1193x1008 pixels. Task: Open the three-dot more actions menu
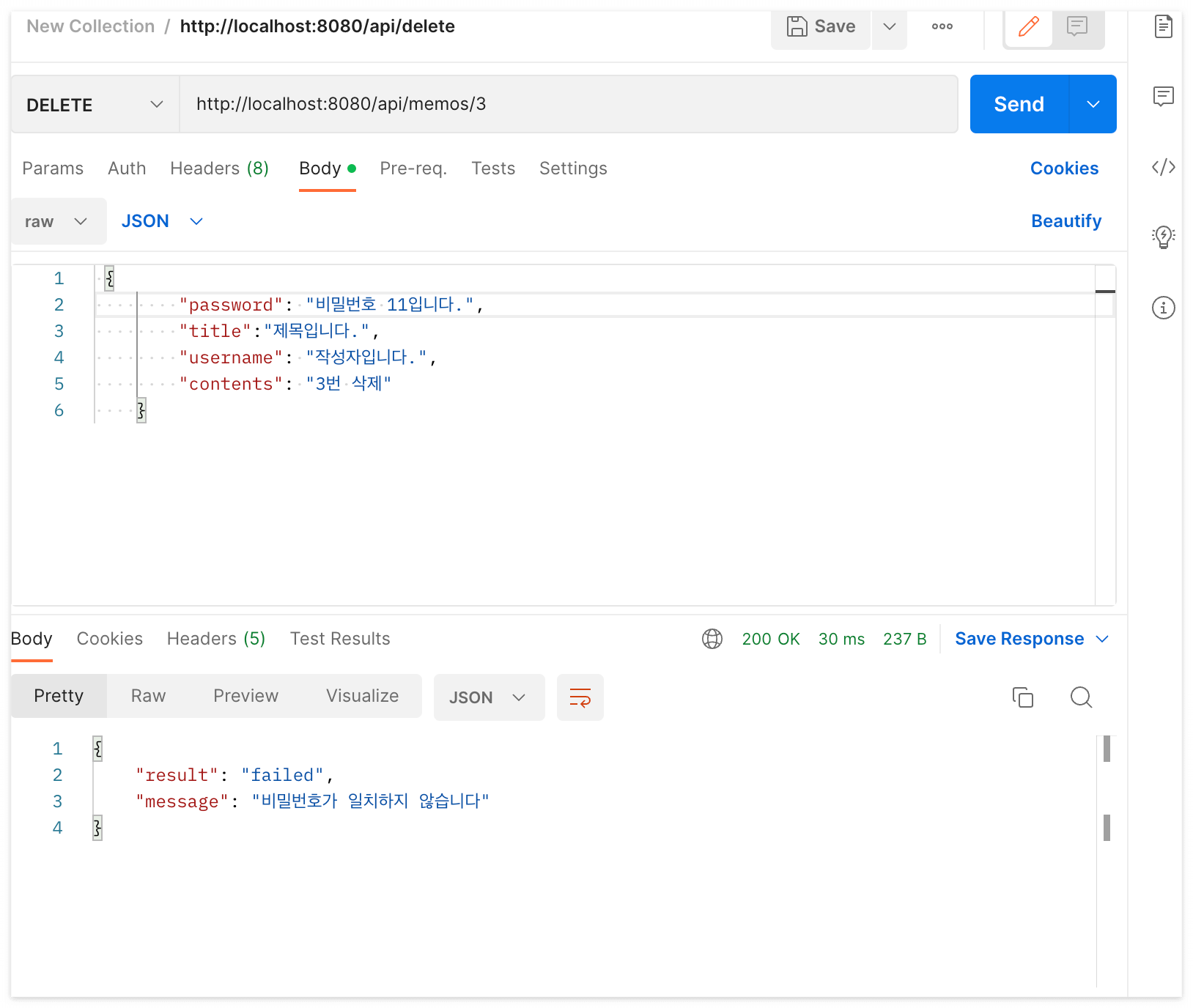click(x=942, y=26)
